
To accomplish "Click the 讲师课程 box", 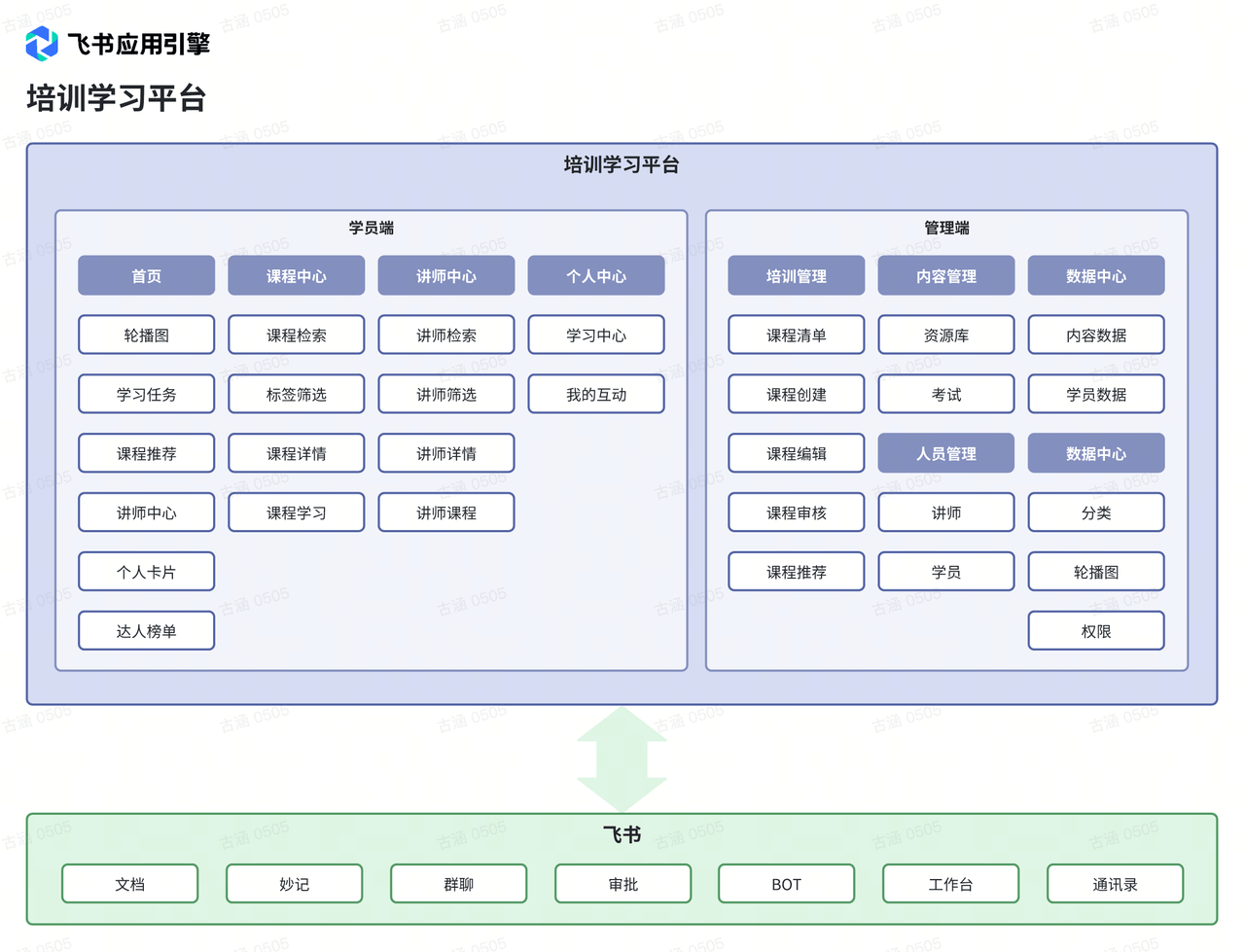I will [446, 512].
